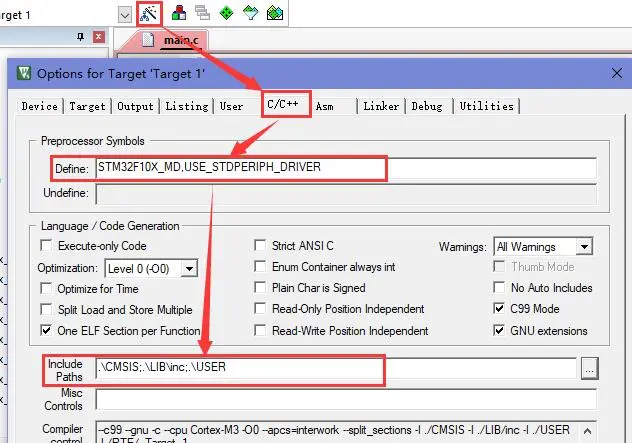Click the document icon on main.c tab
This screenshot has height=443, width=632.
pyautogui.click(x=148, y=40)
